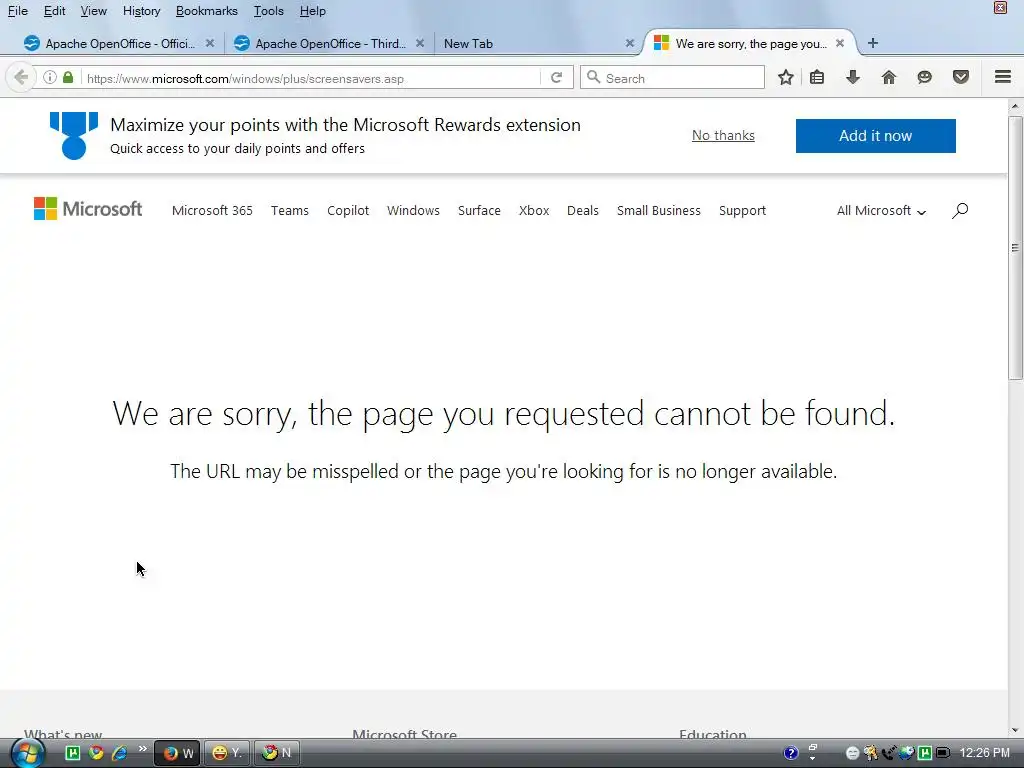
Task: Click the Microsoft Rewards medal icon
Action: pyautogui.click(x=74, y=135)
